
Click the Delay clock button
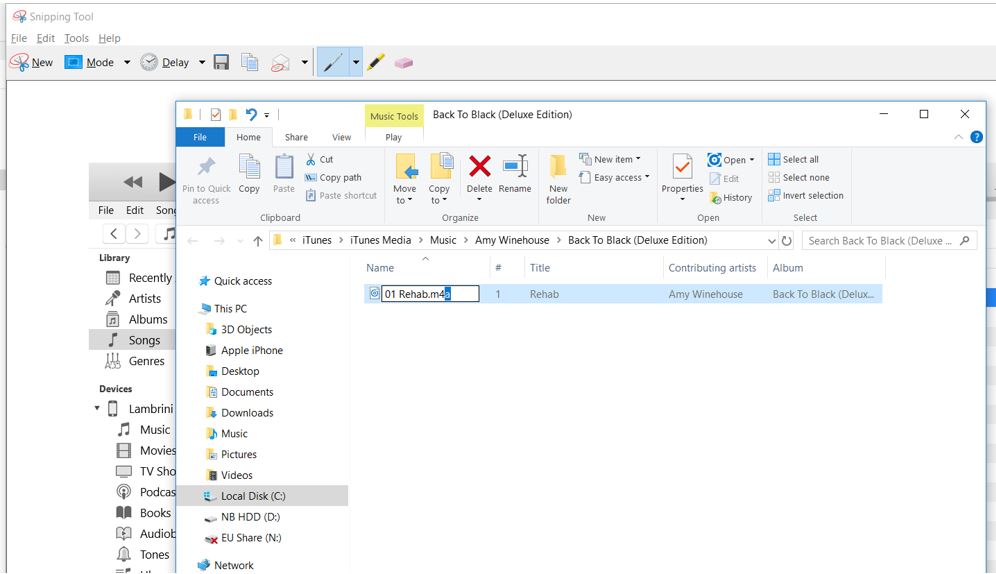coord(165,62)
